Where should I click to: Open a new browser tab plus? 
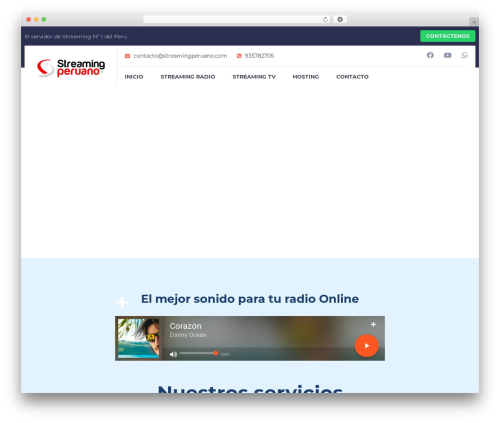click(x=474, y=22)
